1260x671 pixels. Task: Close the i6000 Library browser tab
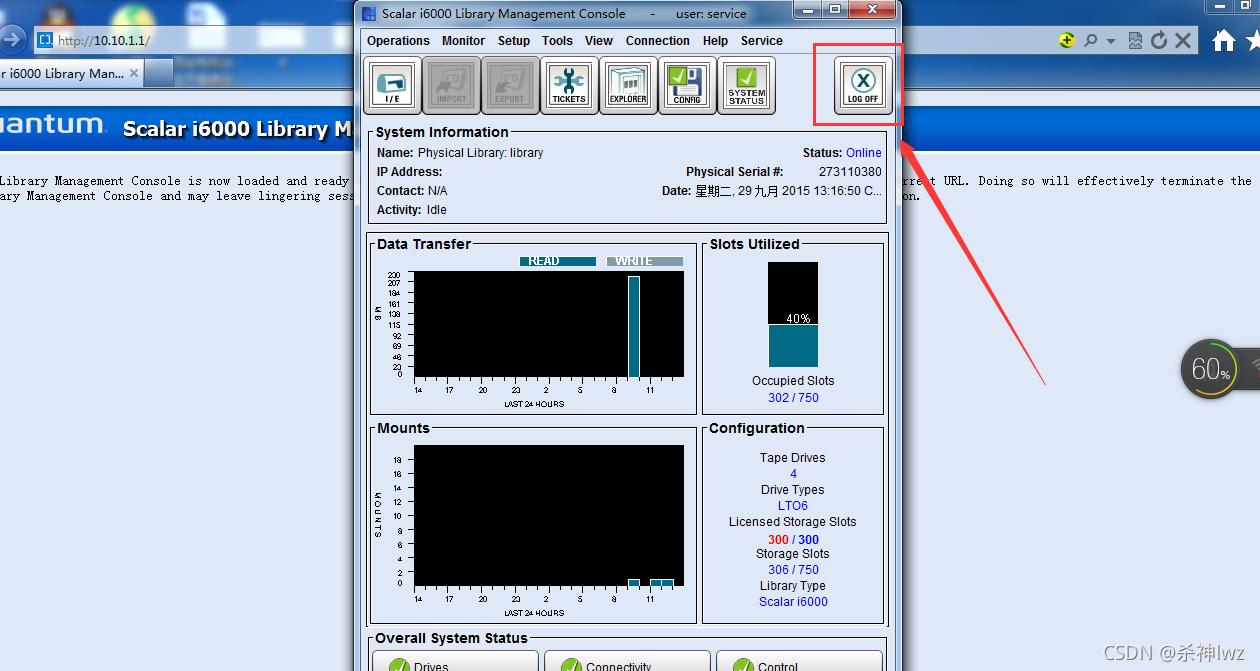tap(134, 73)
